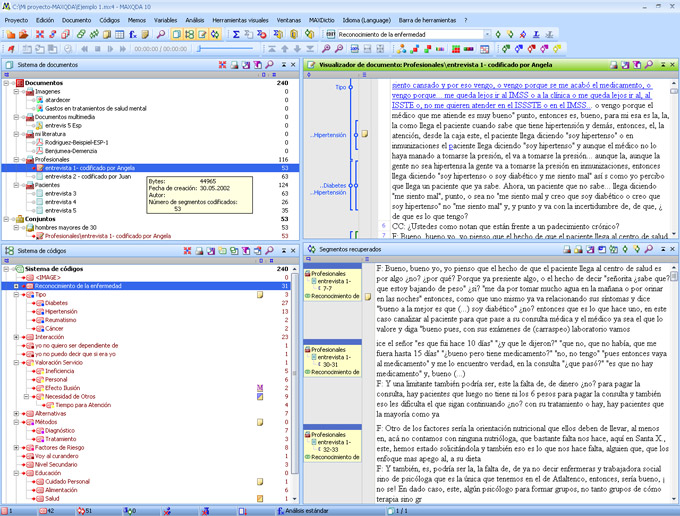The height and width of the screenshot is (516, 680).
Task: Select the hombres mayores de 30 set
Action: point(65,228)
